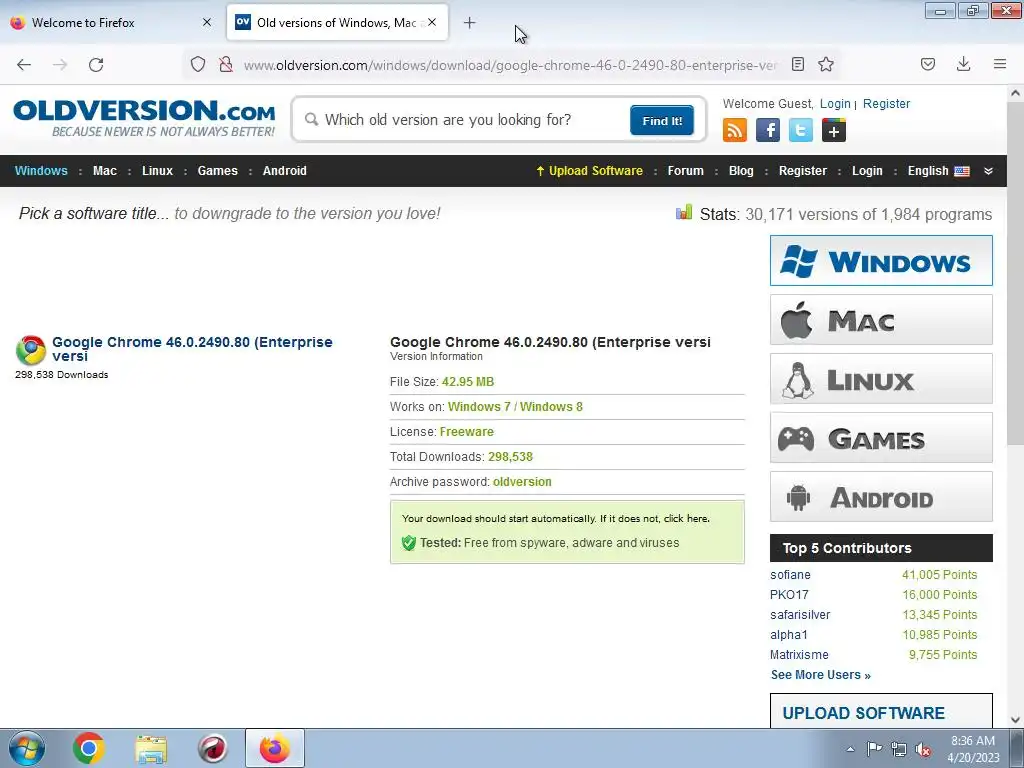Click the Games banner with gamepad
The height and width of the screenshot is (768, 1024).
point(881,438)
